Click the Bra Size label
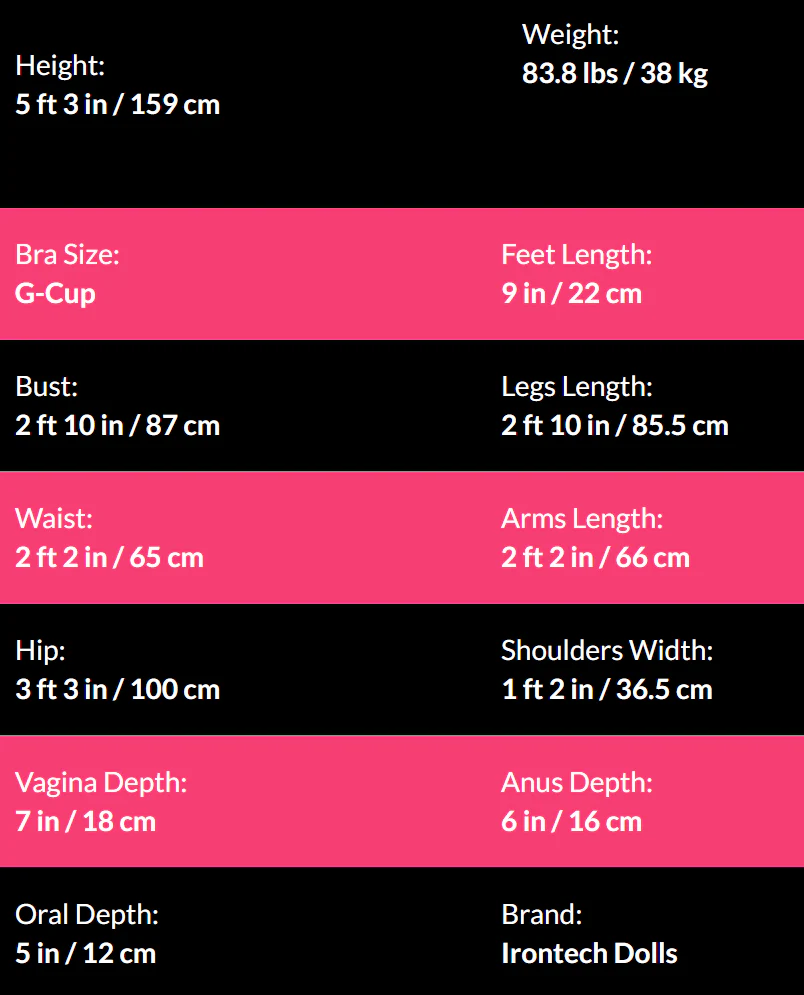This screenshot has width=804, height=995. [67, 255]
